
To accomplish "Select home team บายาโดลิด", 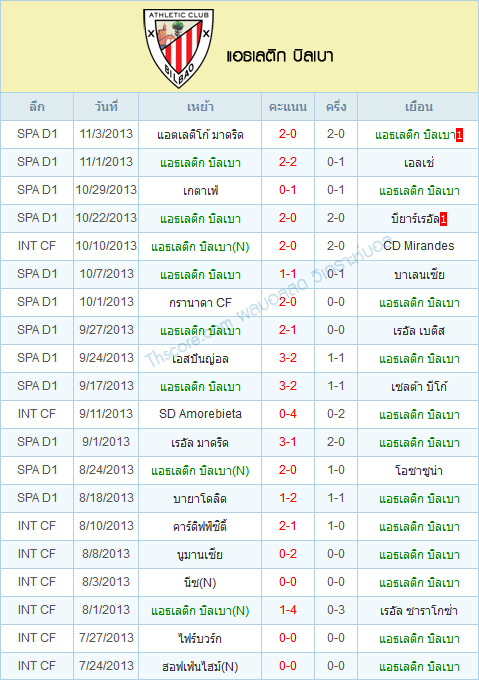I will [200, 498].
